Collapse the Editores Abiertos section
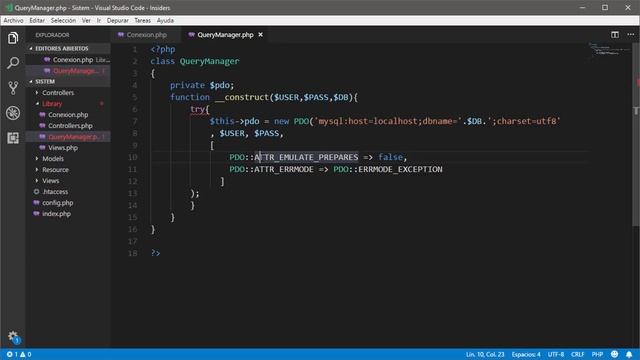Image resolution: width=640 pixels, height=360 pixels. 68,48
